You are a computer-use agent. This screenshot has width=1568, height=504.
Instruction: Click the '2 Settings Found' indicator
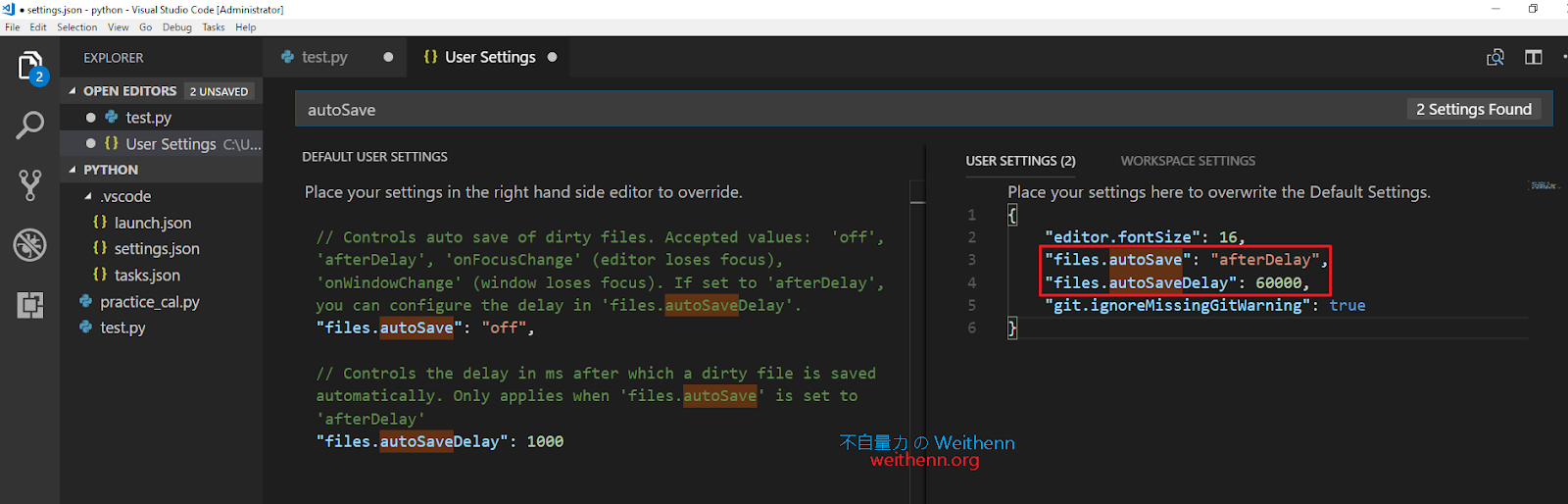1474,109
